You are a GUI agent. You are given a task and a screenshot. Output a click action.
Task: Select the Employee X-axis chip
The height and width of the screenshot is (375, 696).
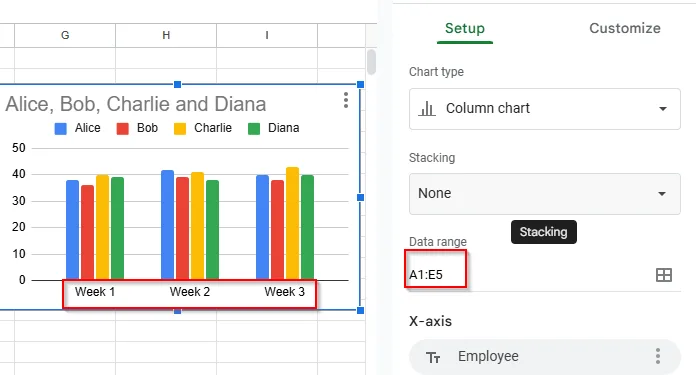(545, 356)
